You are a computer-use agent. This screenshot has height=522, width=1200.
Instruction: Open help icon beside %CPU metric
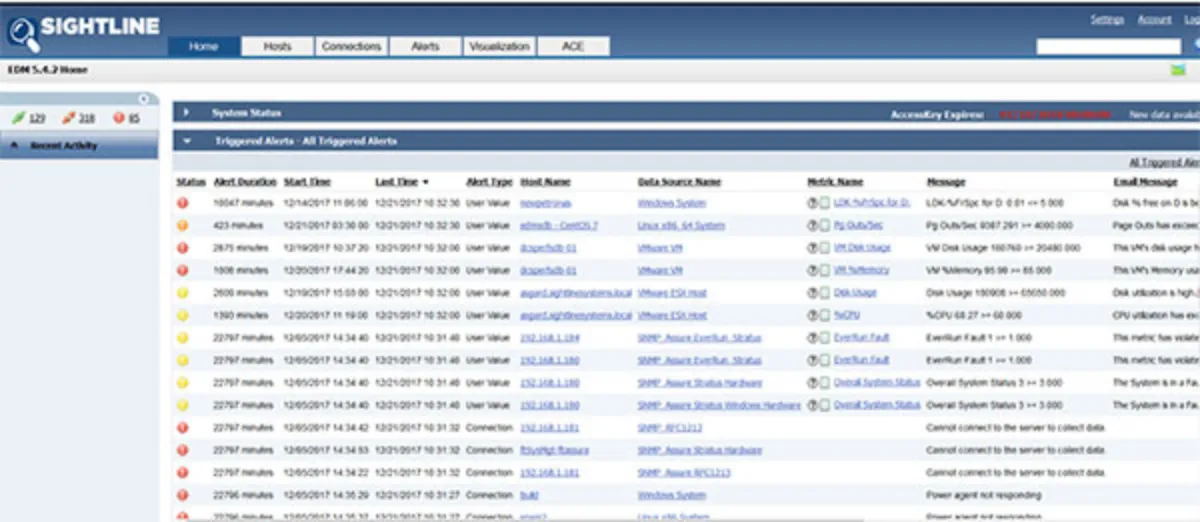point(812,315)
